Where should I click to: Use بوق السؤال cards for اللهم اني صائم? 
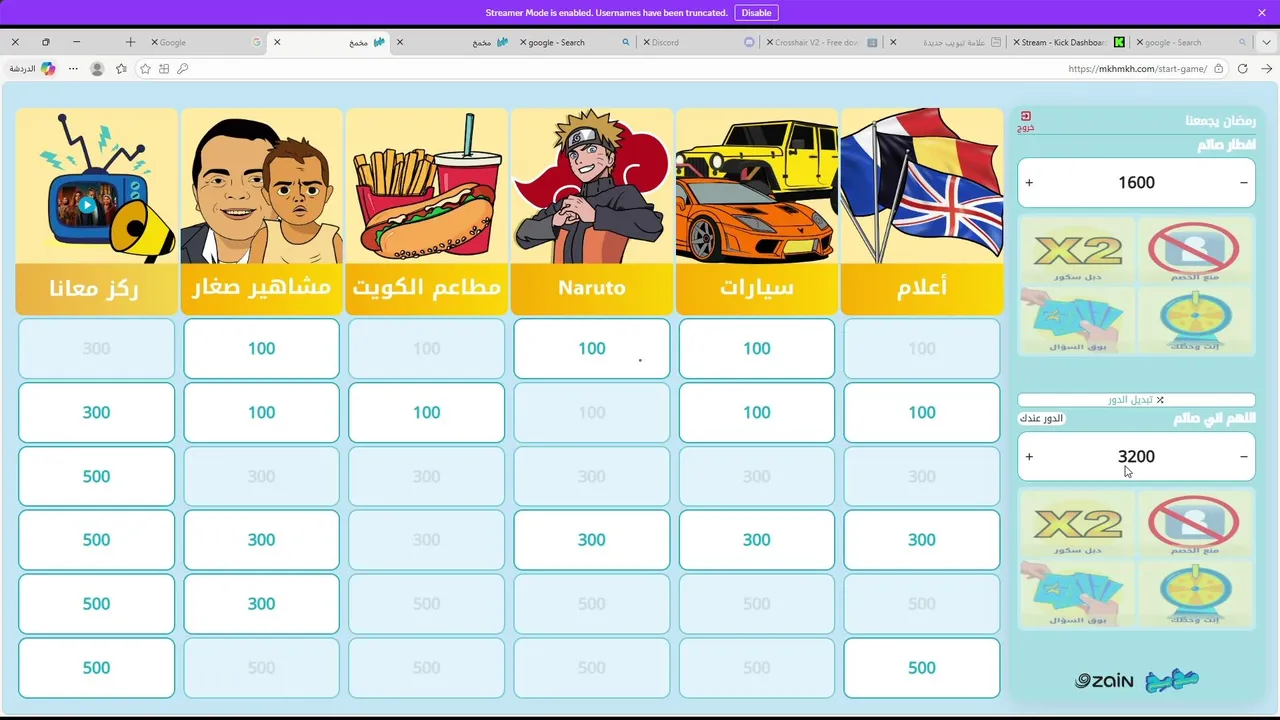click(1078, 593)
